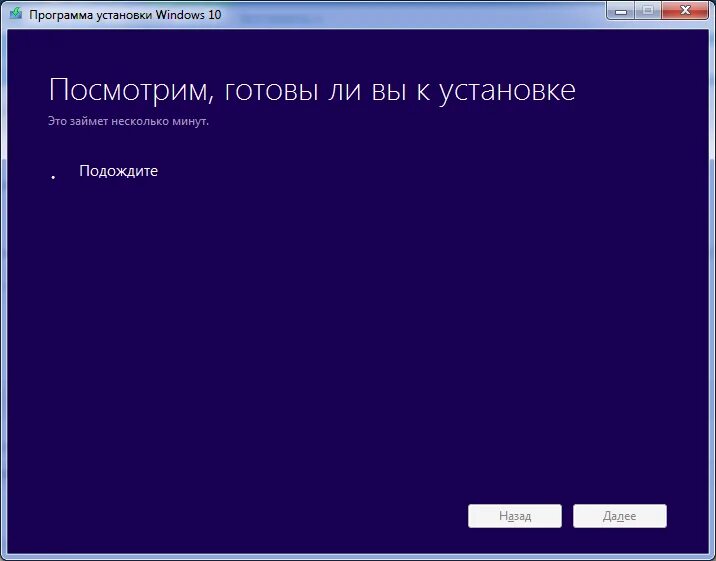Click the heading Посмотрим, готовы ли вы к установке

(x=312, y=90)
